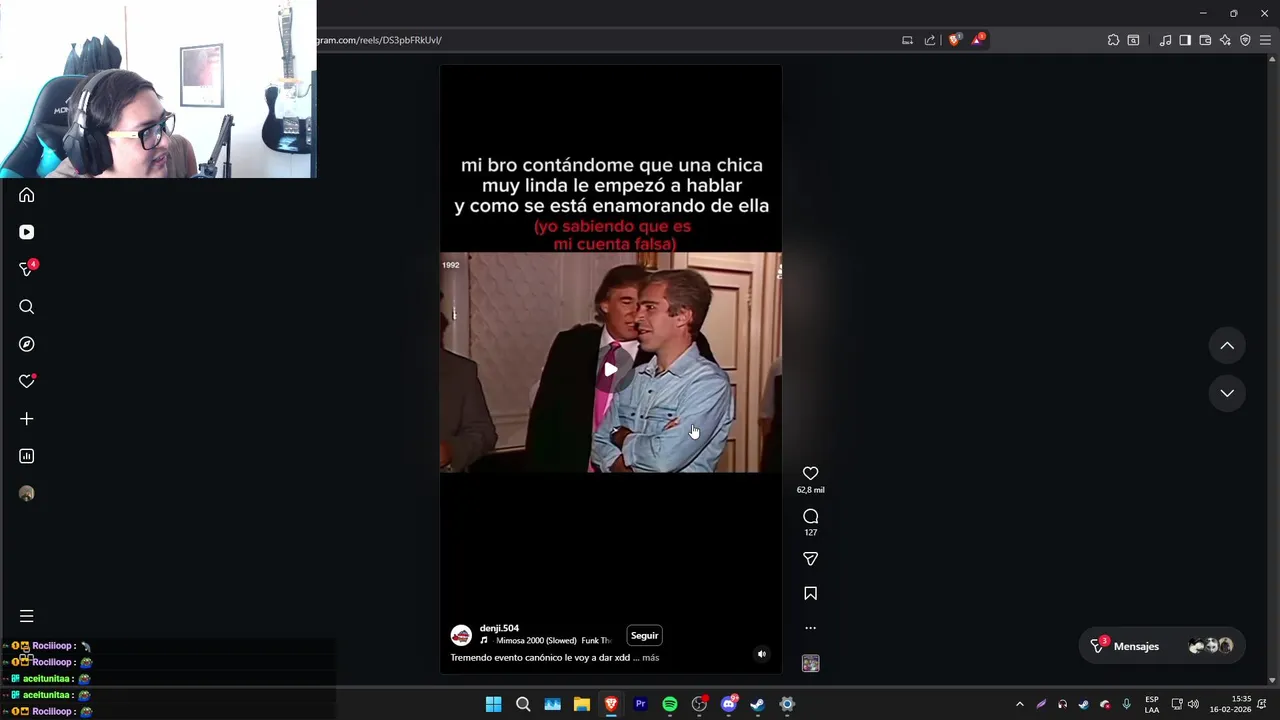Viewport: 1280px width, 720px height.
Task: Switch the ESP LAA keyboard language indicator
Action: pos(1152,704)
